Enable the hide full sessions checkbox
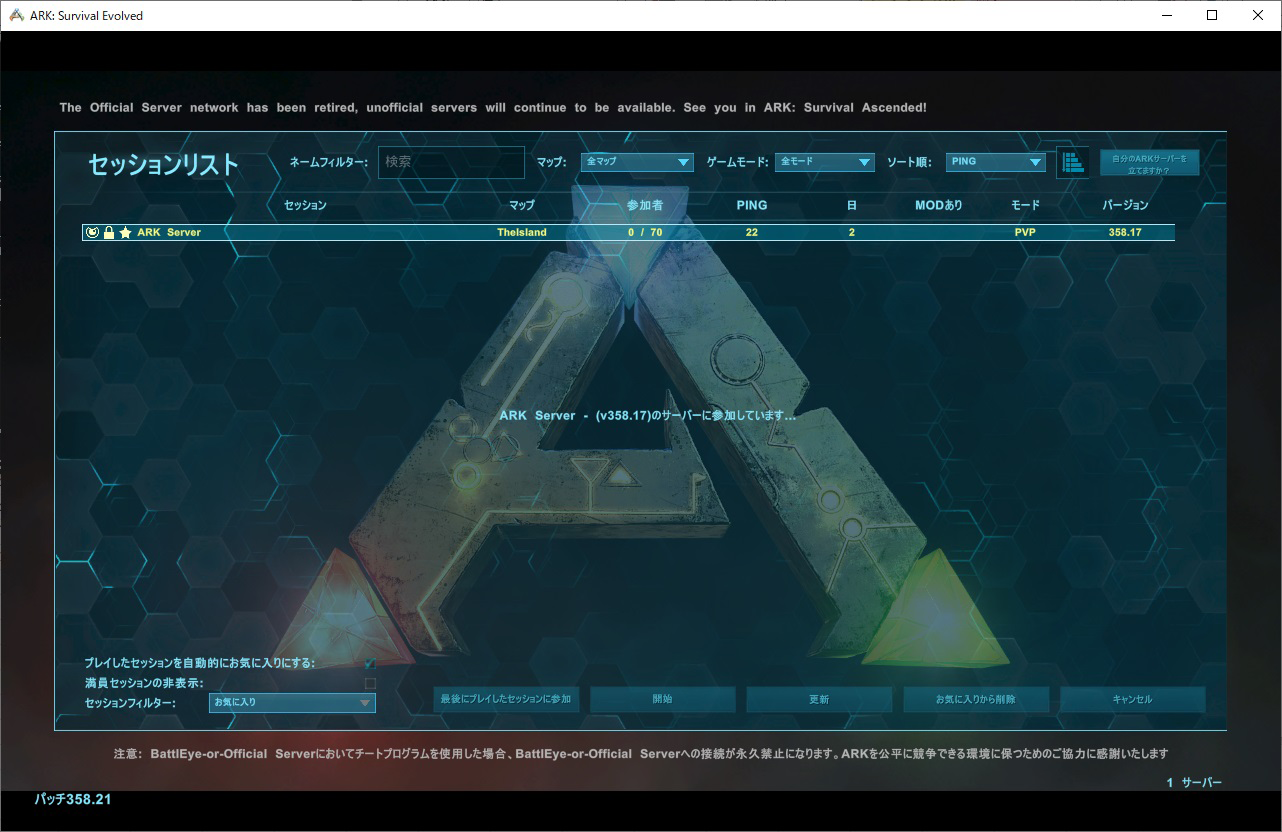The image size is (1282, 832). (370, 683)
